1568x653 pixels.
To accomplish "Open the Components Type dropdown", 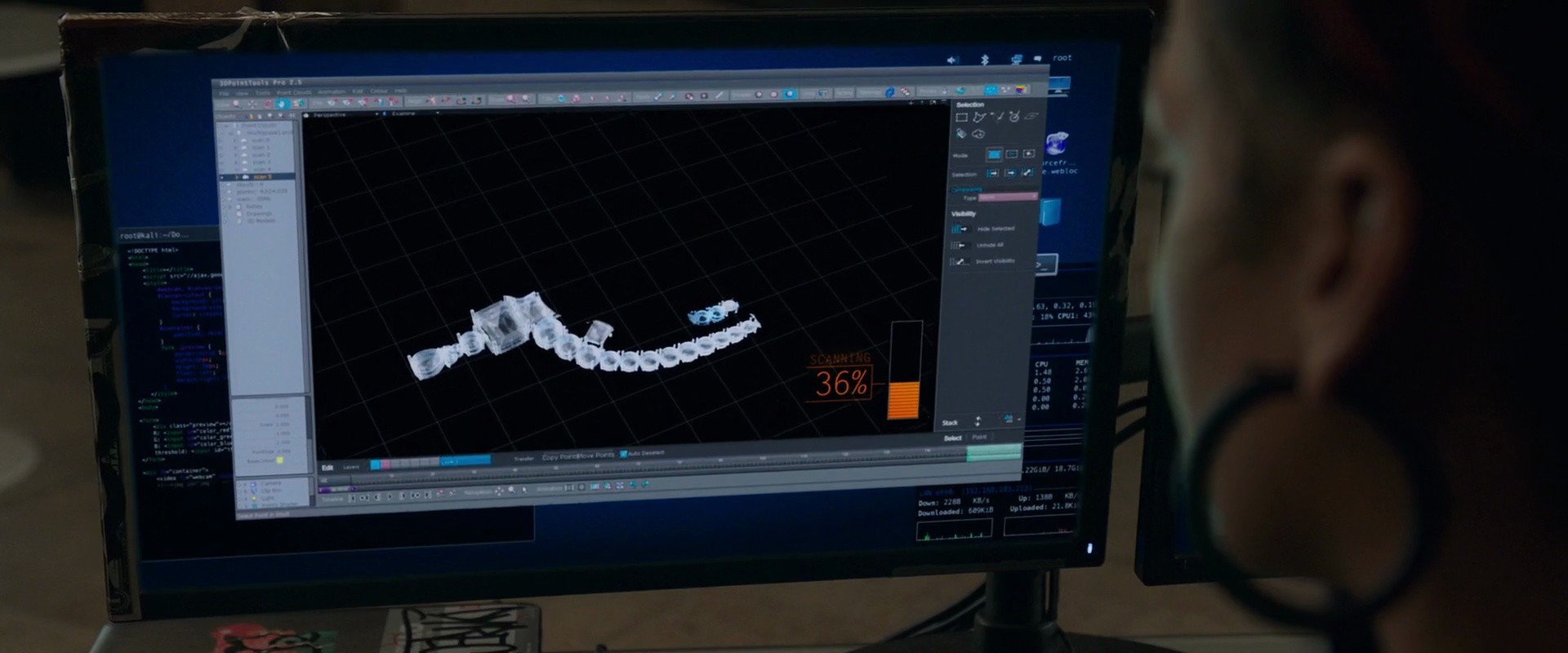I will pos(1008,197).
